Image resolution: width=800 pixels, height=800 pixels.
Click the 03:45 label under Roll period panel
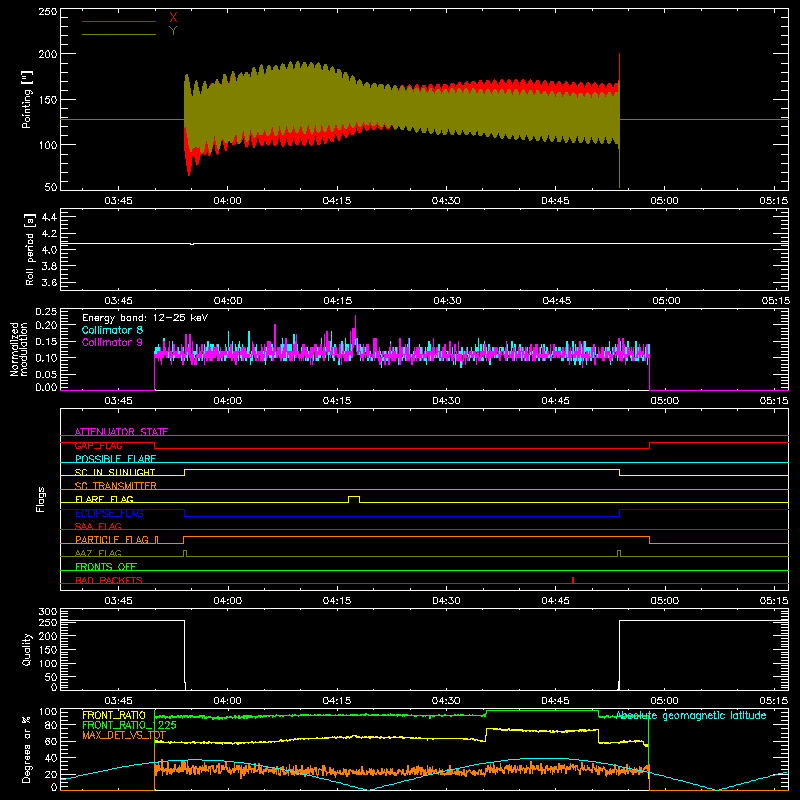pos(118,301)
